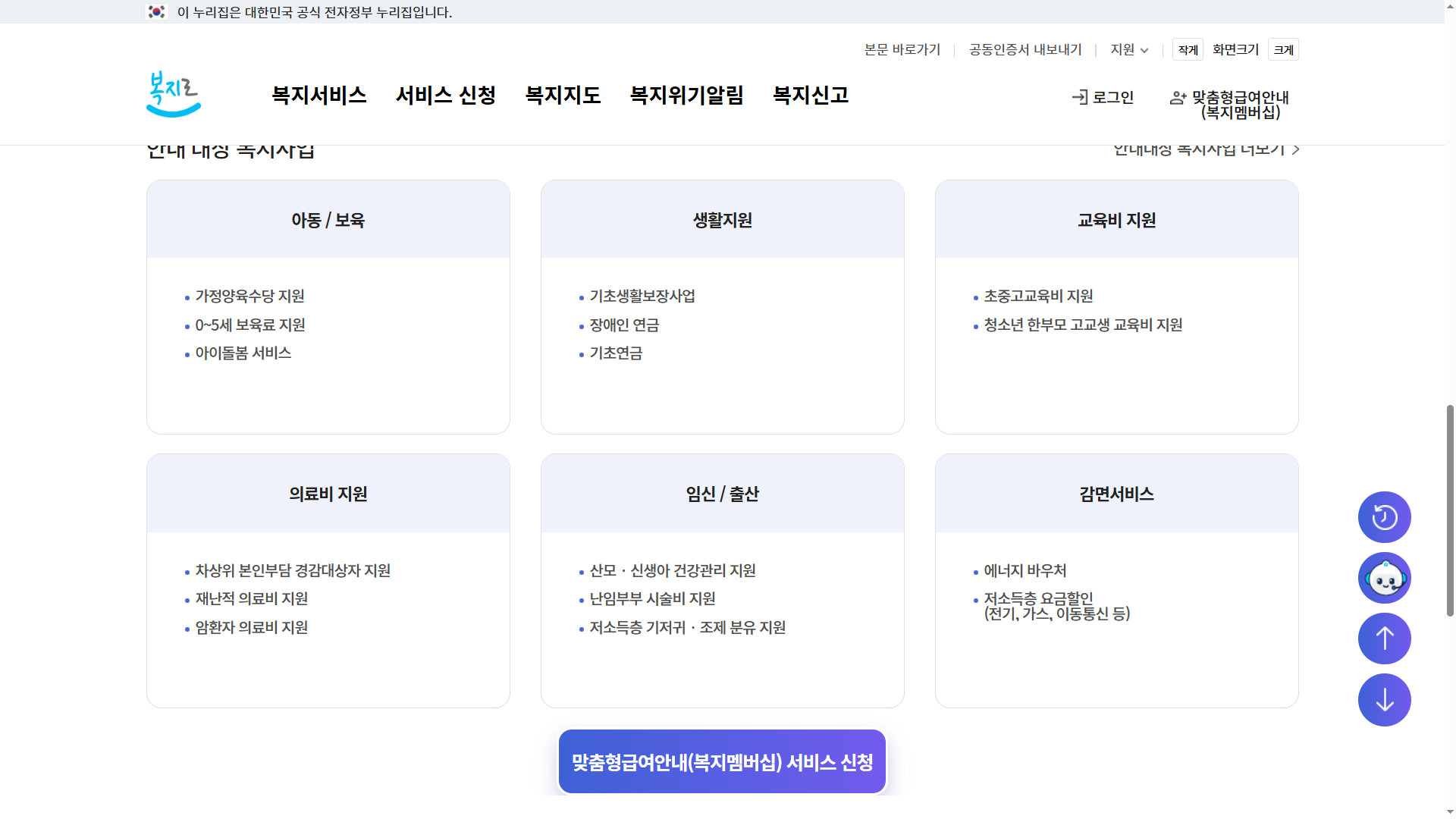Click the 복지로 logo icon
This screenshot has height=819, width=1456.
click(173, 94)
